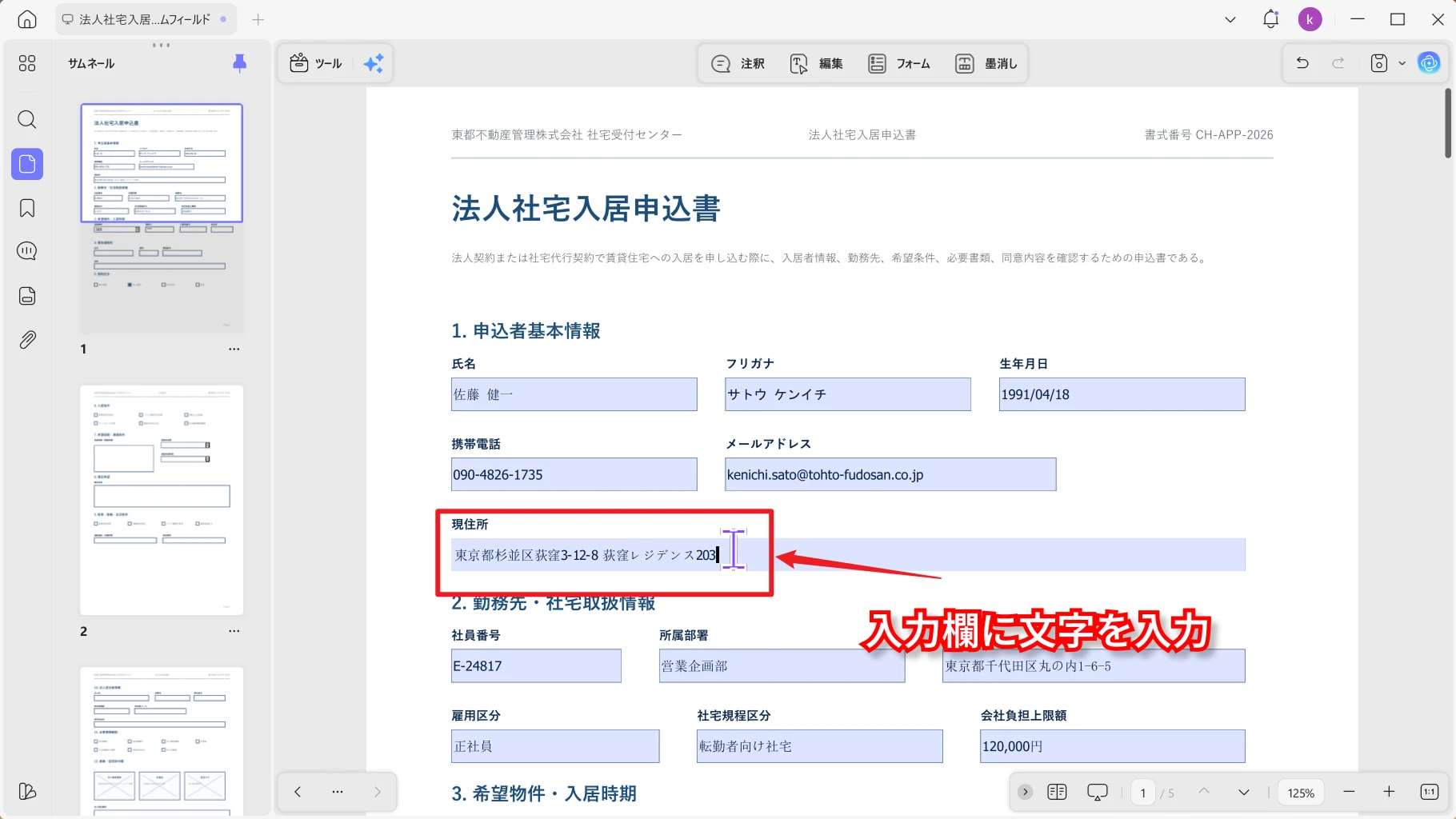Collapse the bottom page navigation bar
Image resolution: width=1456 pixels, height=819 pixels.
[x=1025, y=792]
